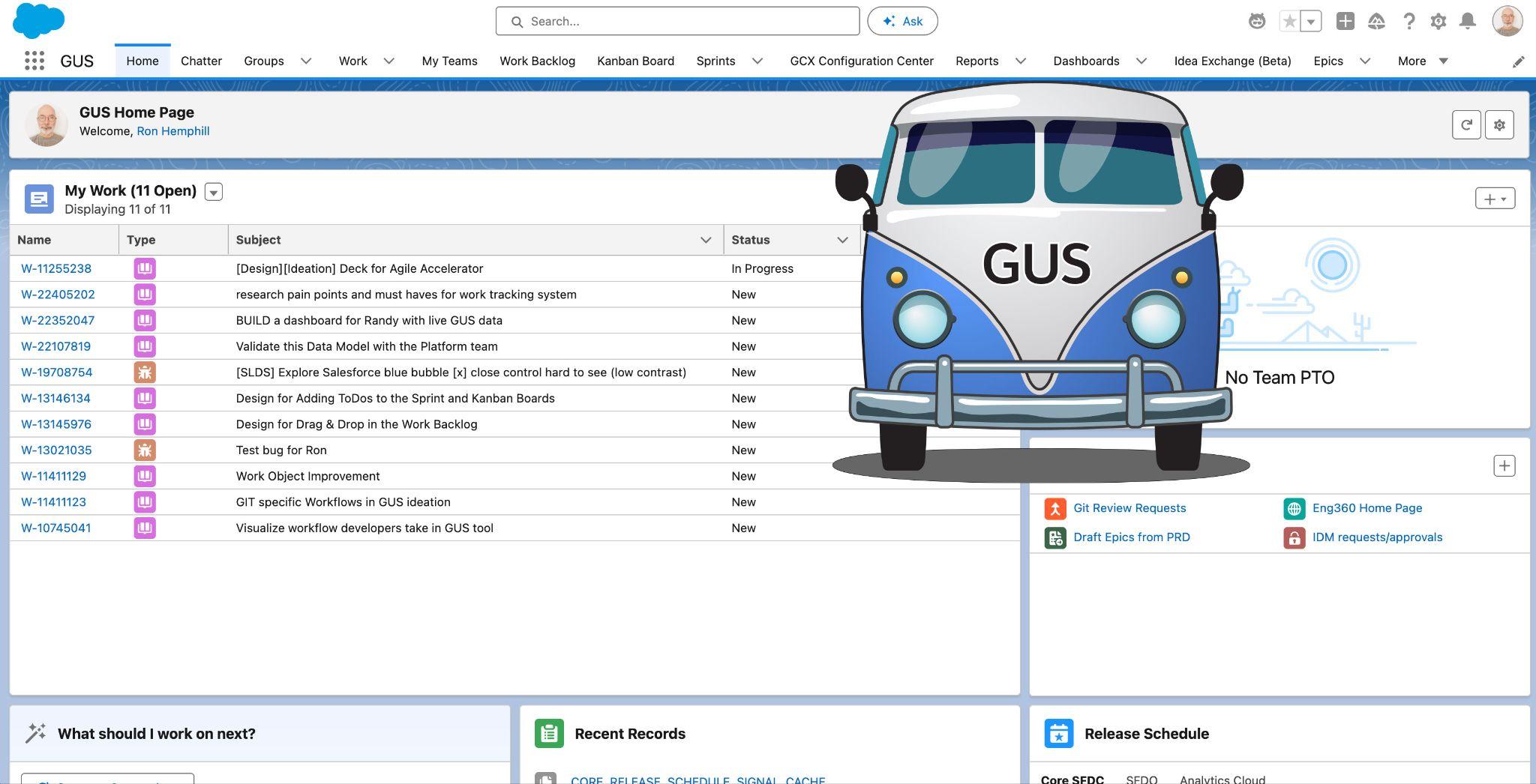Click the Release Schedule calendar icon
1536x784 pixels.
click(x=1059, y=734)
